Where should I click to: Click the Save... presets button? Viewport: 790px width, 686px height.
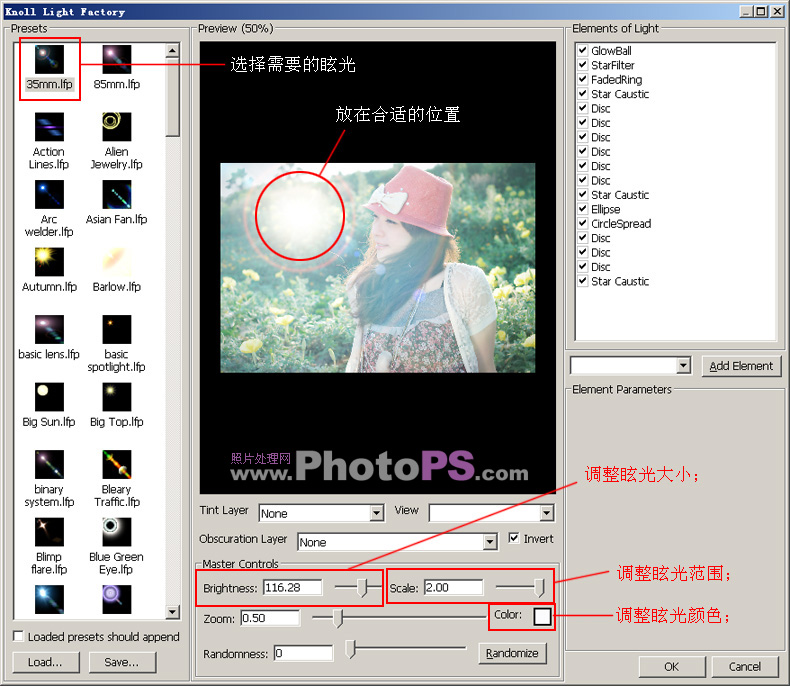point(122,662)
